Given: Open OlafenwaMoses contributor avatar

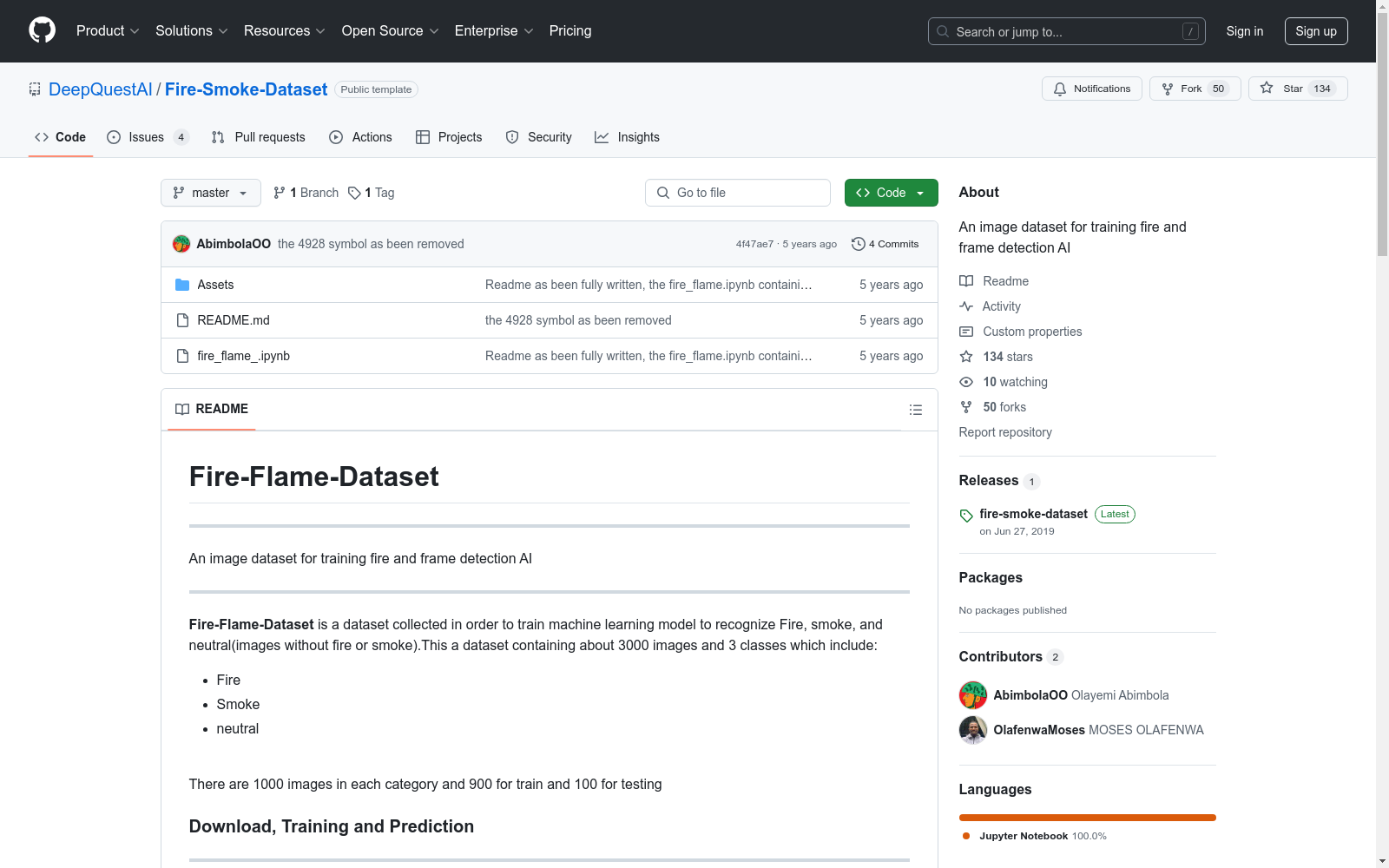Looking at the screenshot, I should [x=973, y=730].
